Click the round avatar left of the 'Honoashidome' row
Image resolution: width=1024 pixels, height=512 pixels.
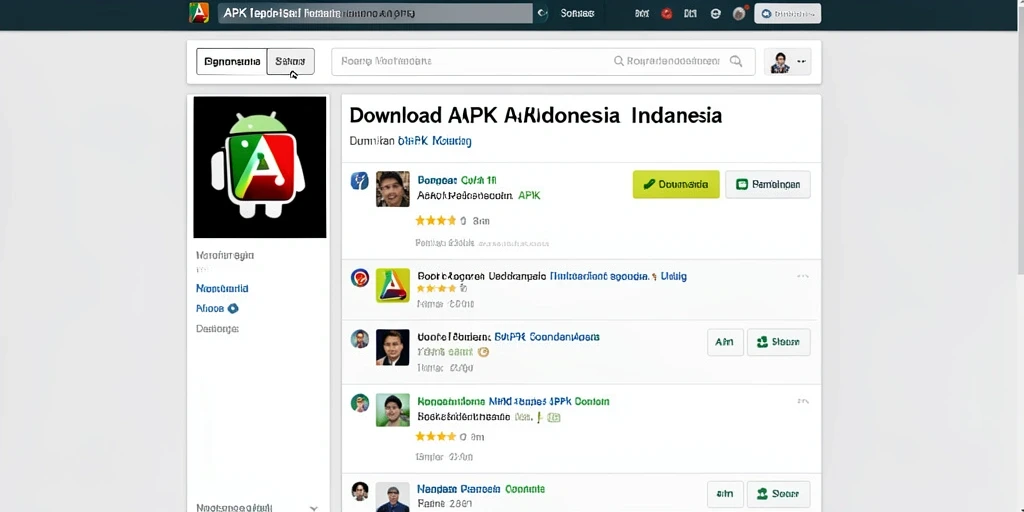tap(360, 402)
